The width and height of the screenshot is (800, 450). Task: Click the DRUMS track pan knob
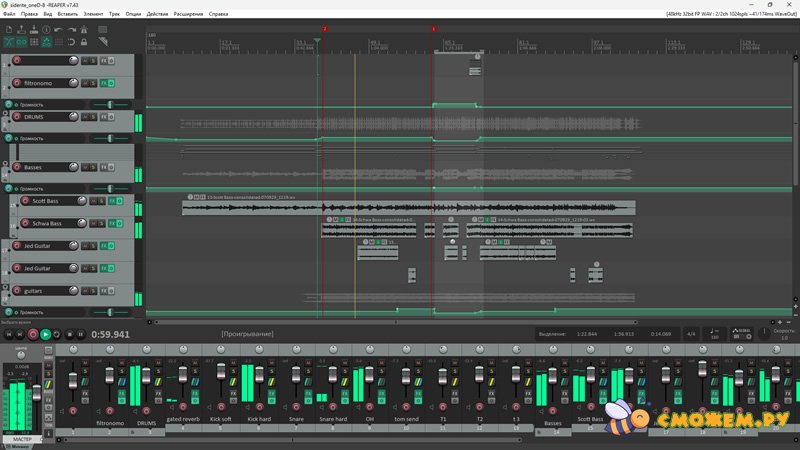click(x=73, y=117)
